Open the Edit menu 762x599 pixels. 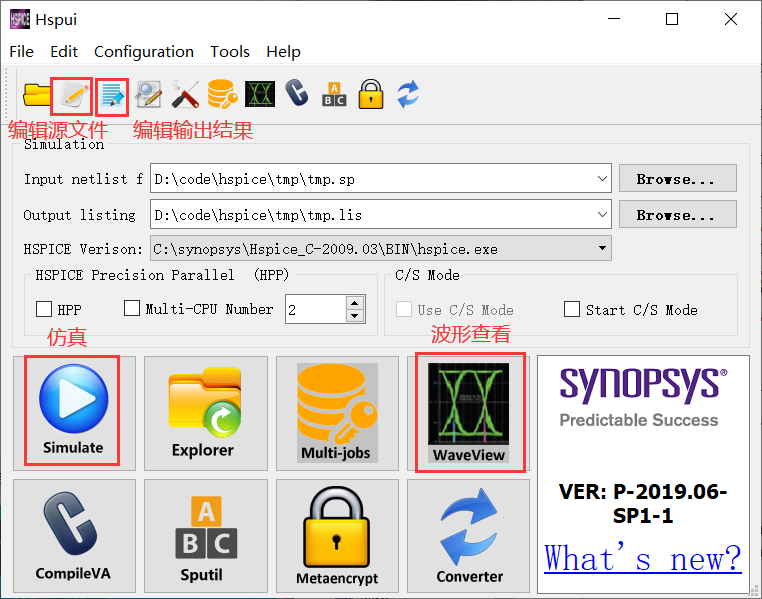(x=64, y=51)
